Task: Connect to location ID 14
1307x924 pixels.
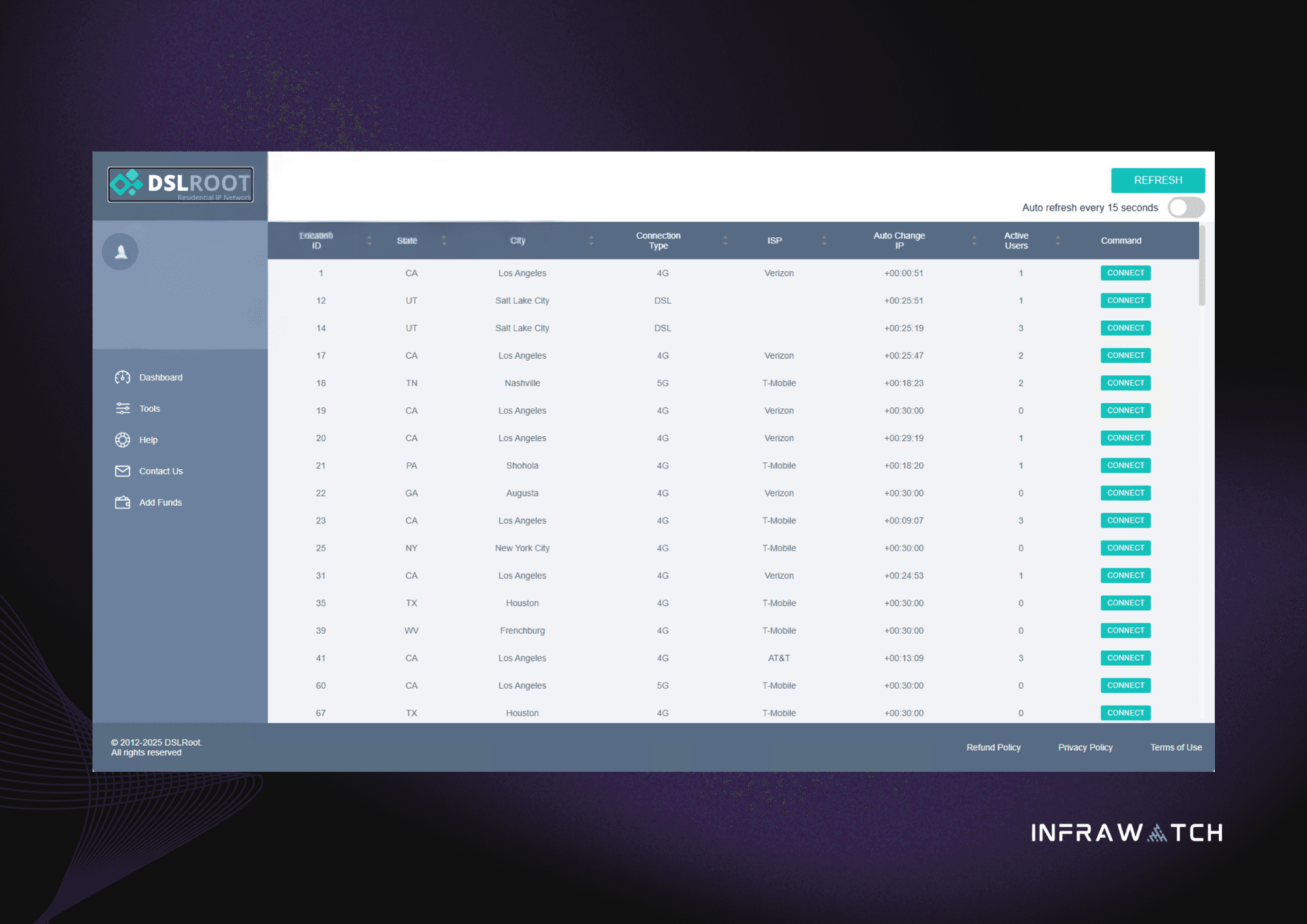Action: 1125,328
